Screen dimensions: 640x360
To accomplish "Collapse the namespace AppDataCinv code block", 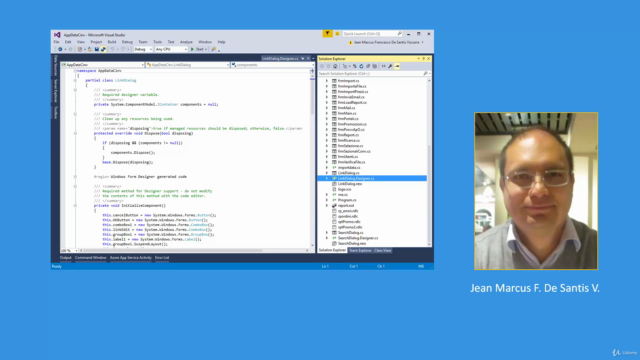I will click(75, 71).
